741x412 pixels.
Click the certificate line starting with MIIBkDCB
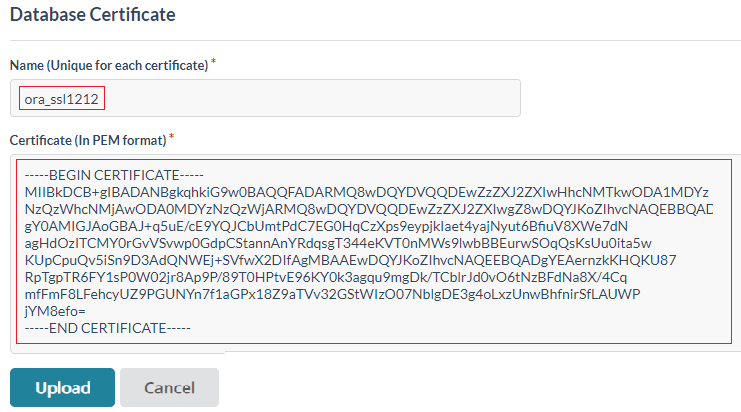tap(370, 191)
